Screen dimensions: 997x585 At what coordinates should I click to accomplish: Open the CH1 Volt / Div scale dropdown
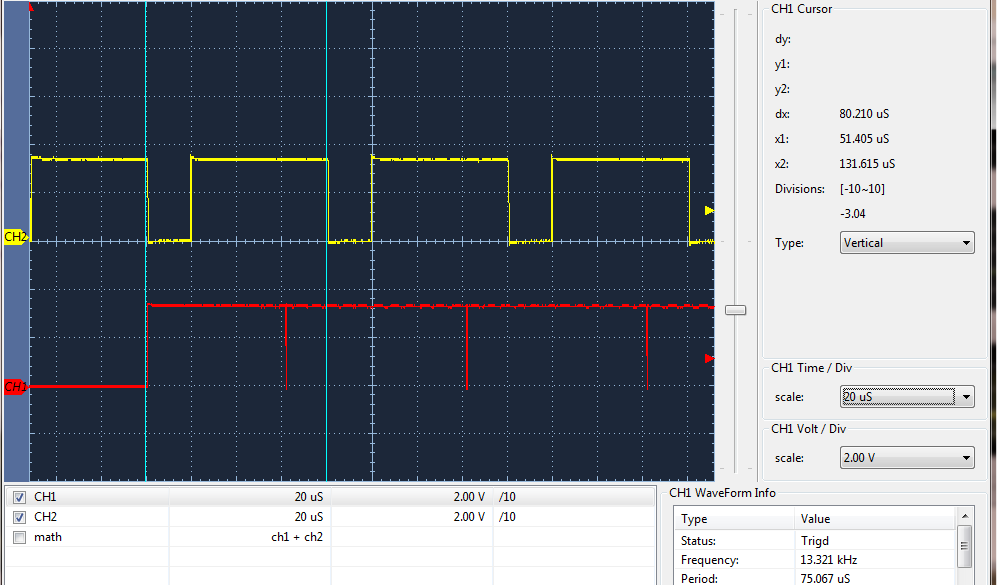(907, 458)
